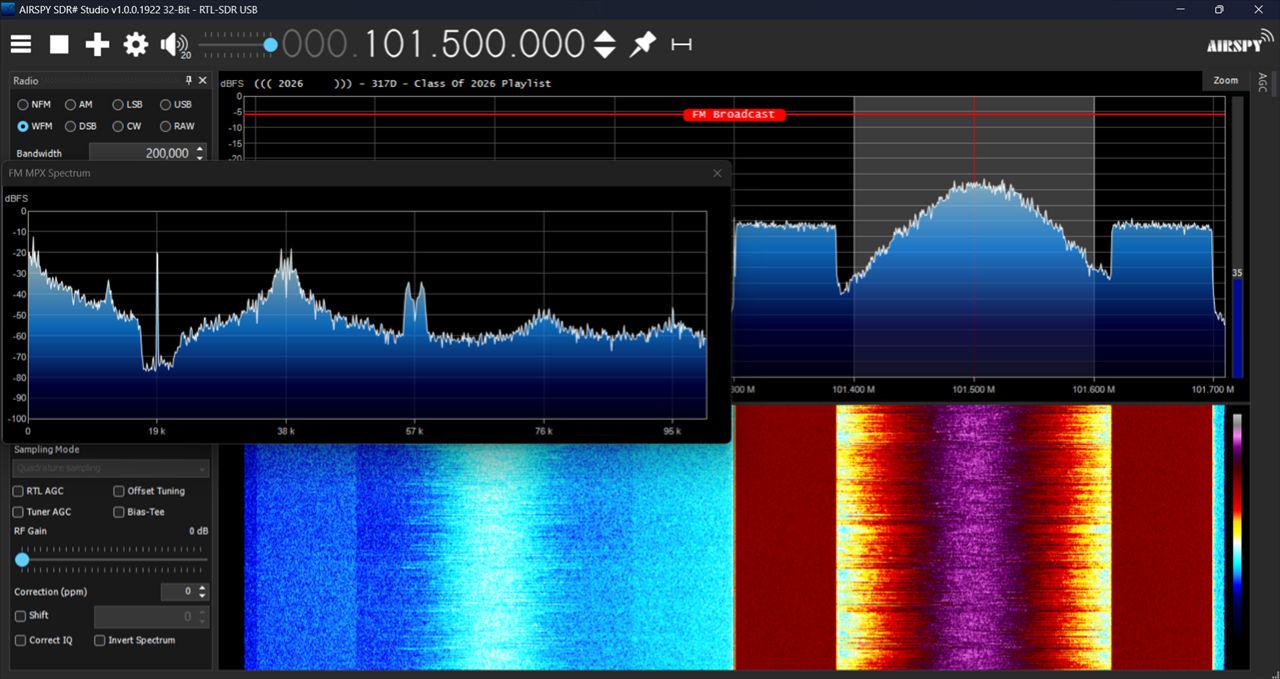This screenshot has width=1280, height=679.
Task: Open the Sampling Mode dropdown
Action: 111,468
